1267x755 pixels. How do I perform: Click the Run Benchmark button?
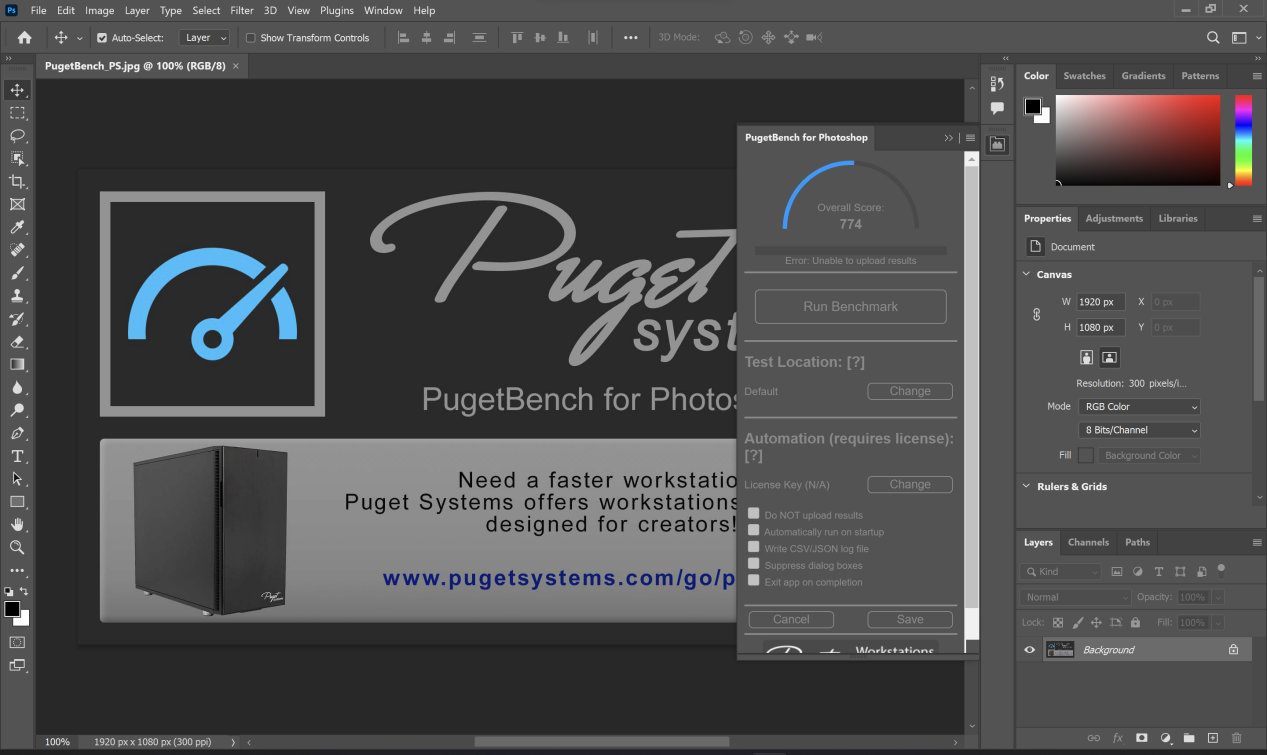[x=850, y=307]
